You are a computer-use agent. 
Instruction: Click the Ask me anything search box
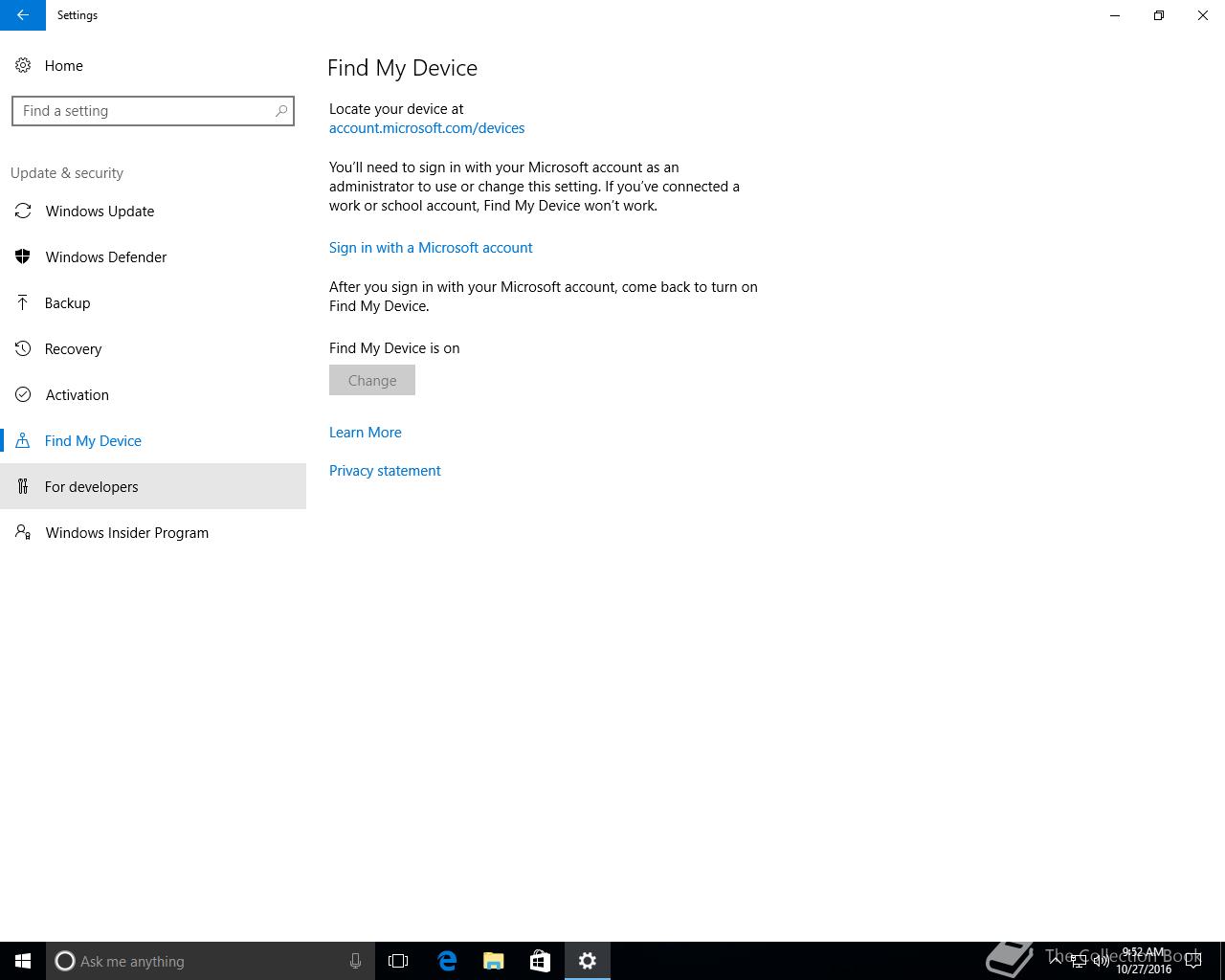pyautogui.click(x=210, y=961)
